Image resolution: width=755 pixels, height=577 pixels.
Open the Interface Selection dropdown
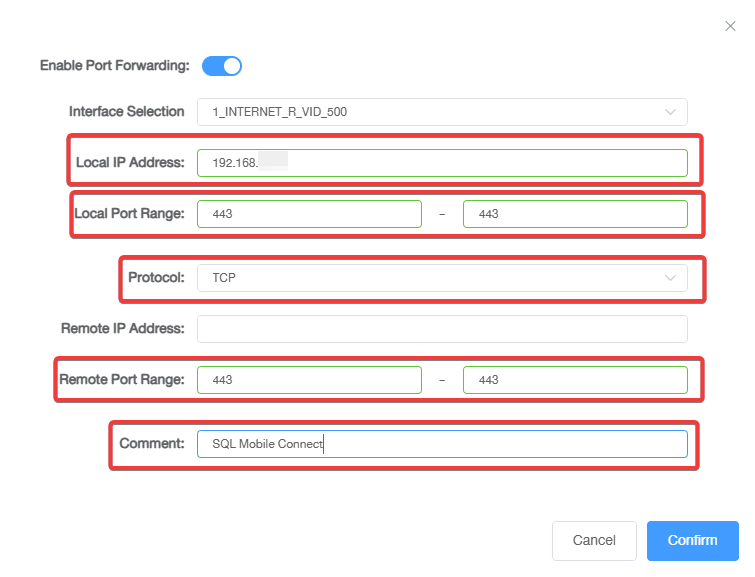click(430, 112)
